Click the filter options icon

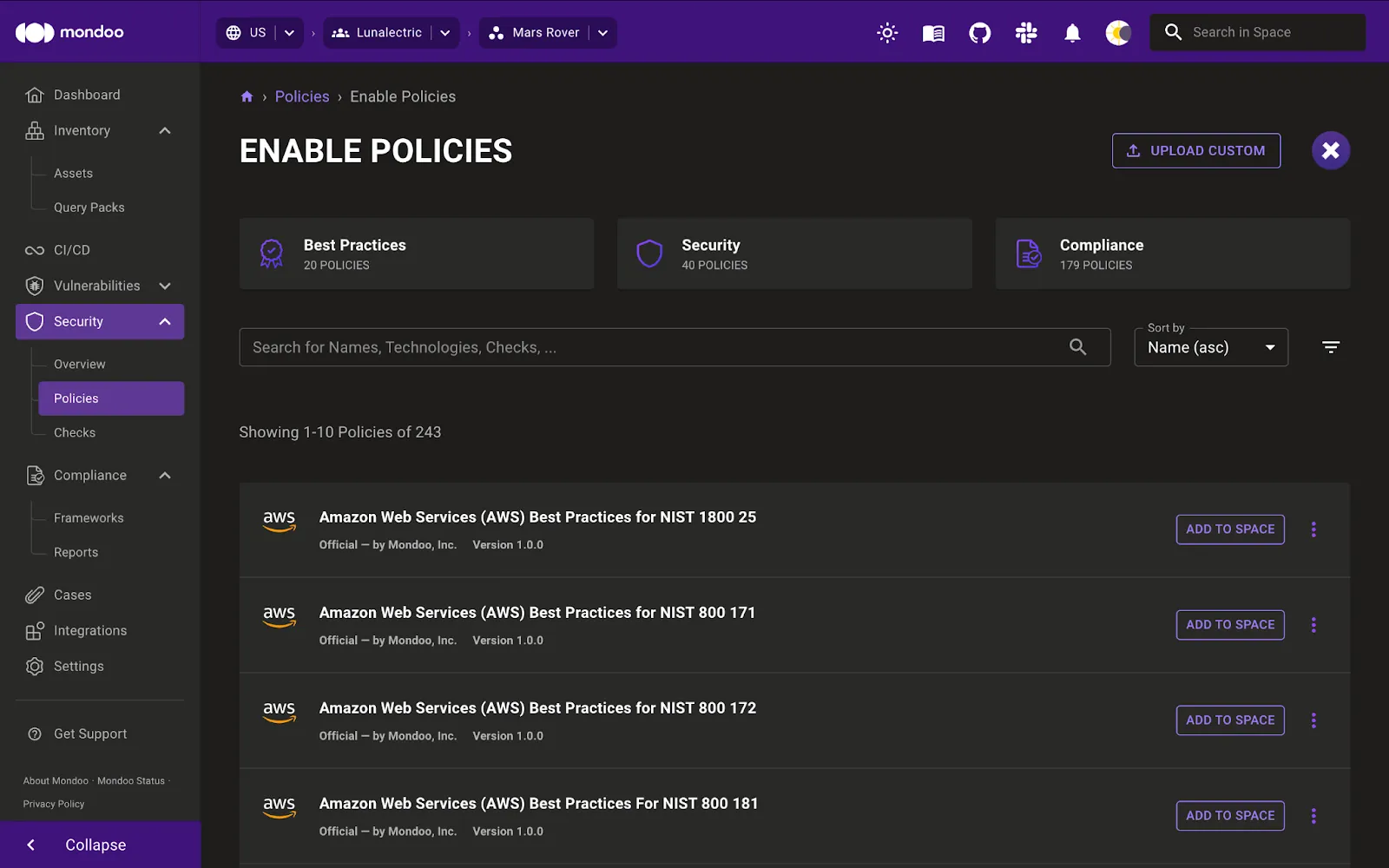coord(1331,347)
